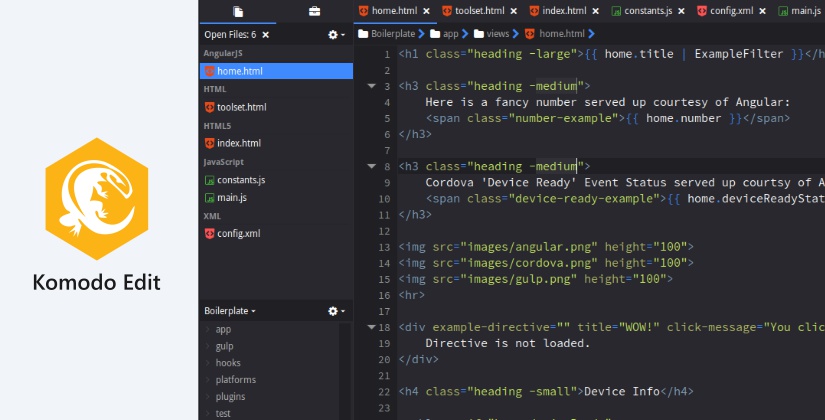The width and height of the screenshot is (825, 420).
Task: Click line number 13 in the gutter
Action: [x=384, y=246]
